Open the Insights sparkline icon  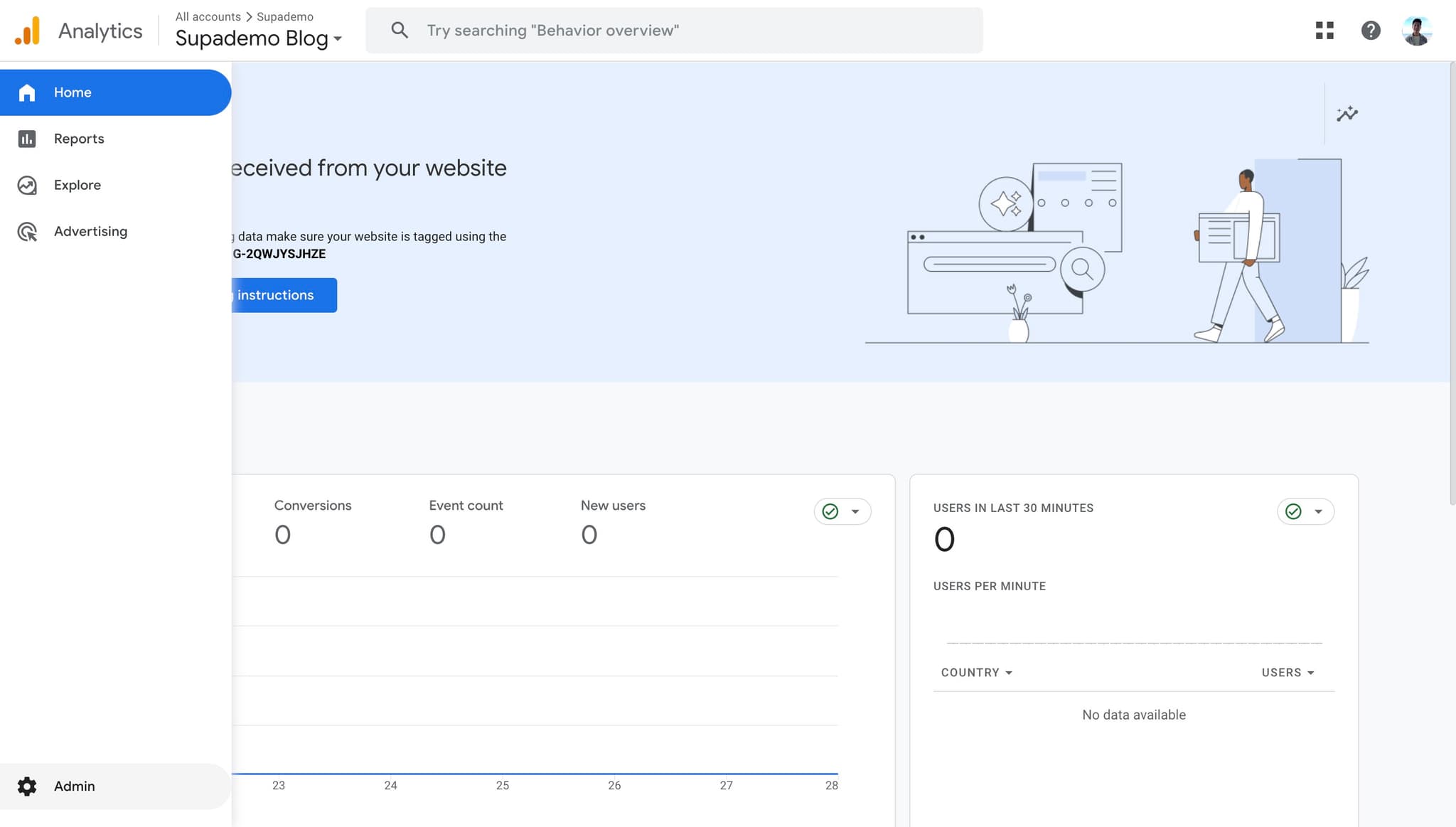pos(1347,114)
